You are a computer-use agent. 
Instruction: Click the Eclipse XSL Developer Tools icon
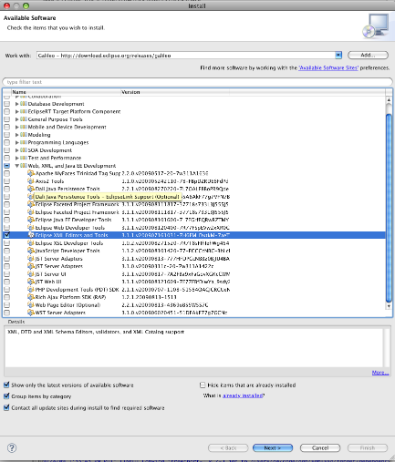click(31, 243)
